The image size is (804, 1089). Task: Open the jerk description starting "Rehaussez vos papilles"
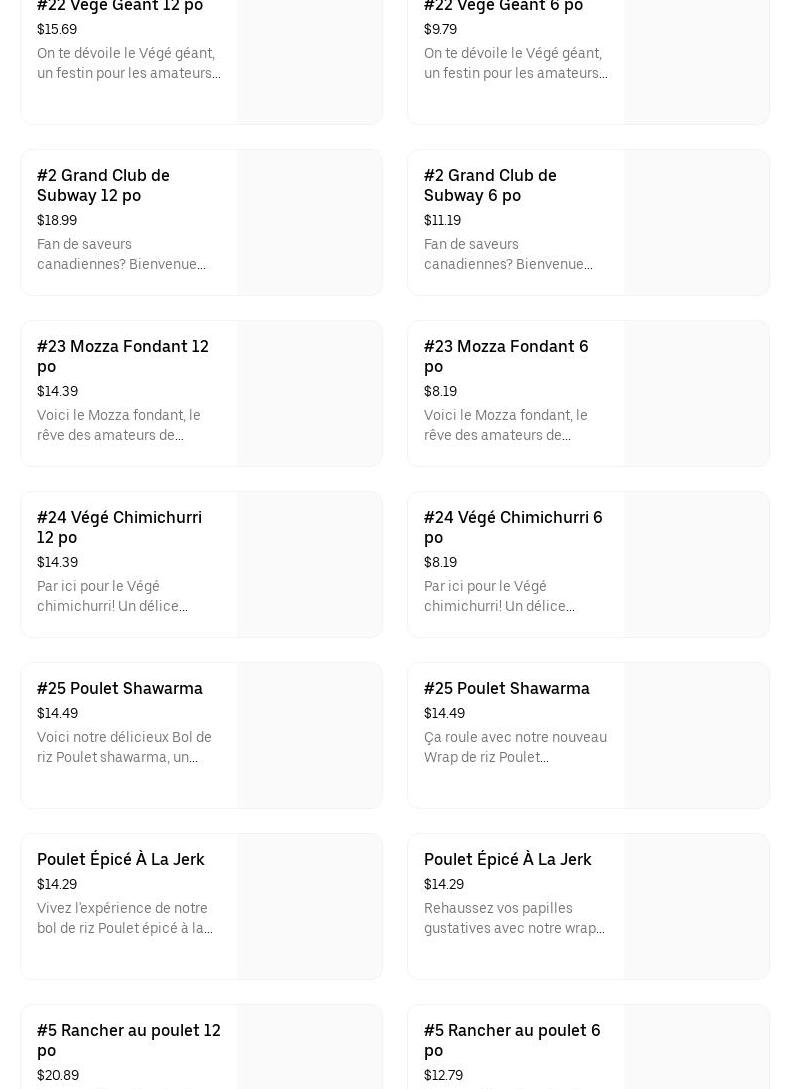pos(514,918)
